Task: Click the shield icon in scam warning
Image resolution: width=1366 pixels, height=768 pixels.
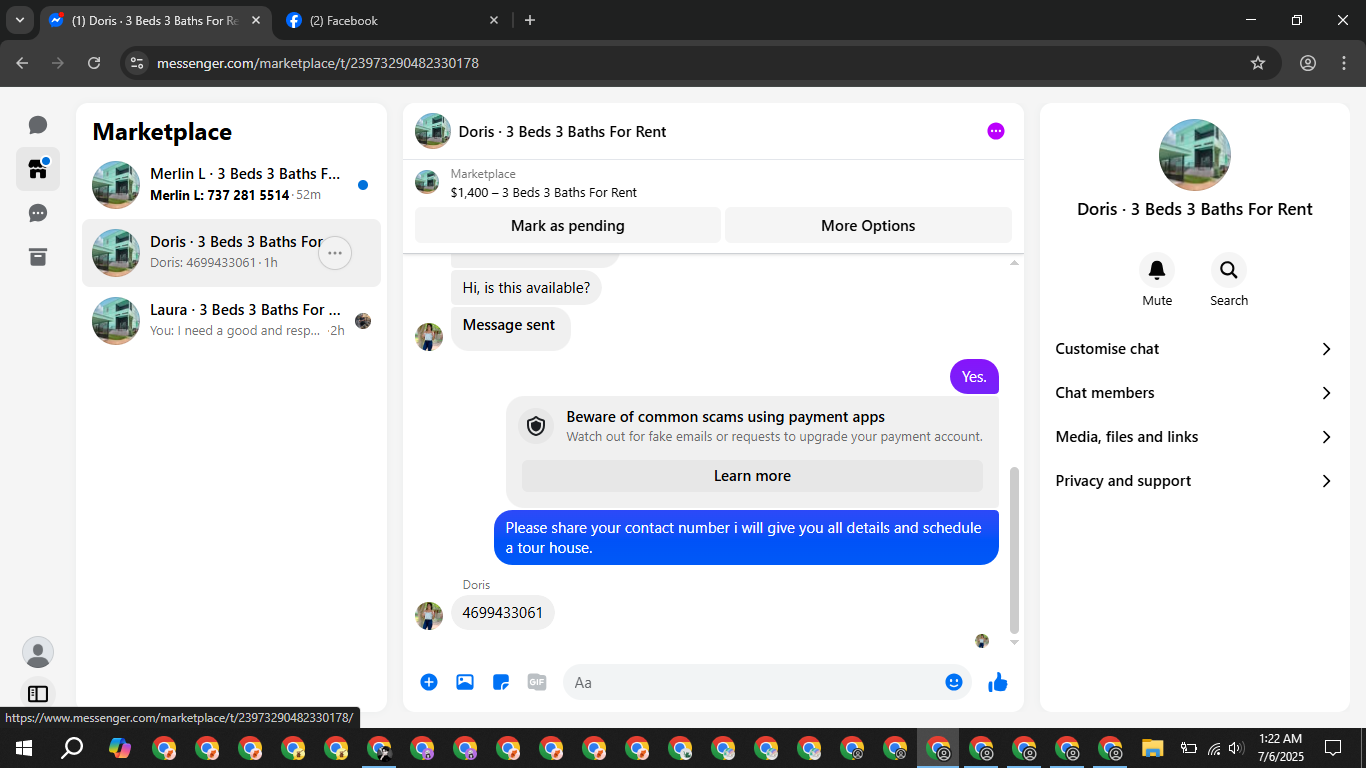Action: [536, 426]
